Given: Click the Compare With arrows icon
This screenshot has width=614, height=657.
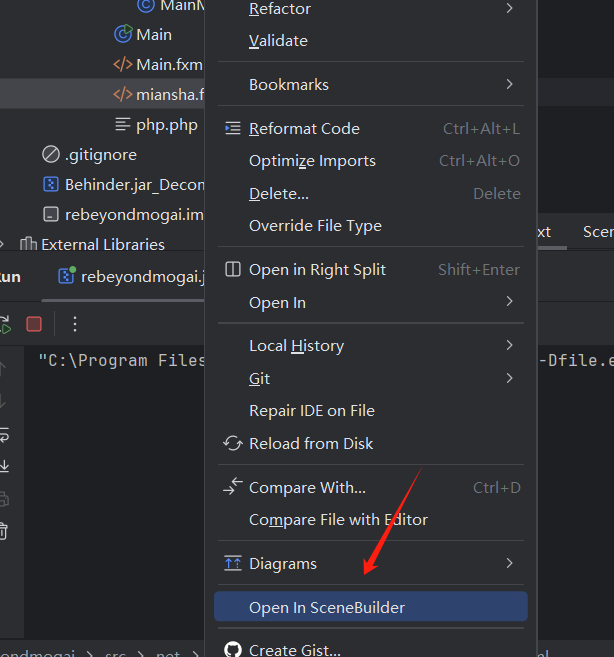Looking at the screenshot, I should click(x=233, y=486).
